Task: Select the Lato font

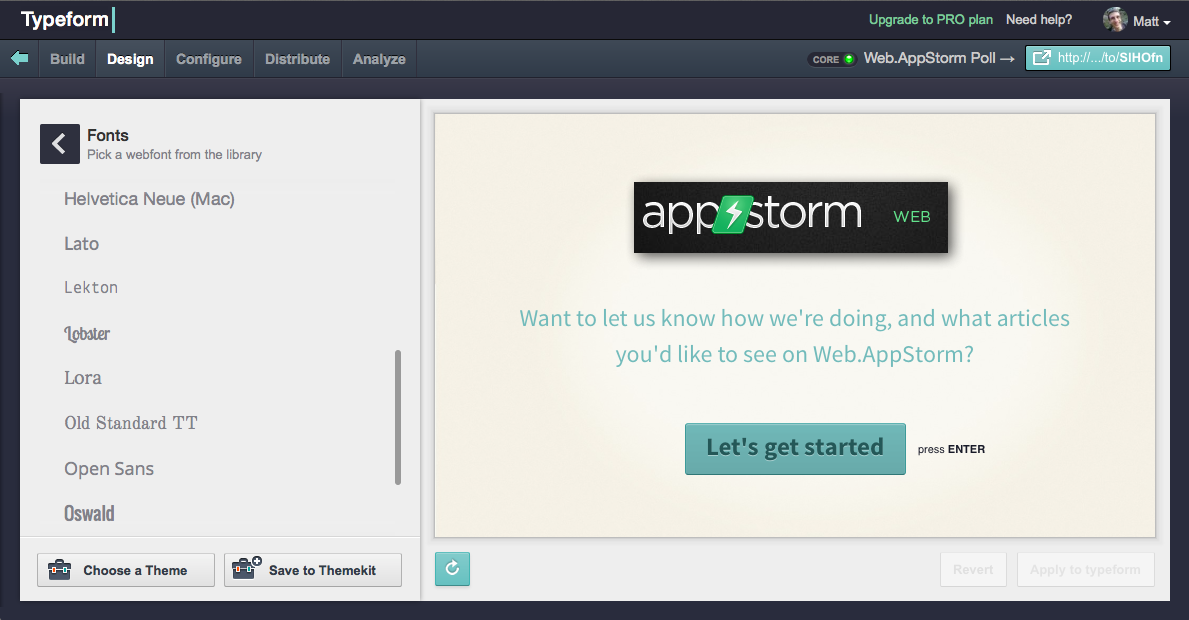Action: [x=82, y=243]
